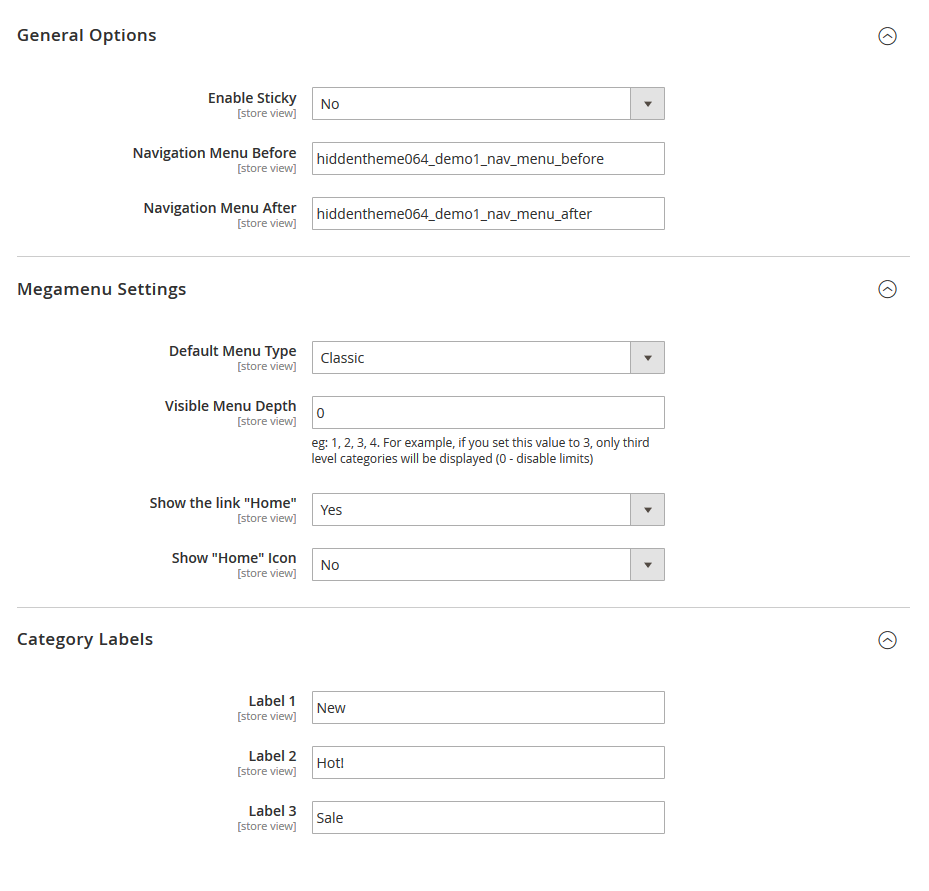This screenshot has height=891, width=929.
Task: Click the Navigation Menu Before input field
Action: point(488,158)
